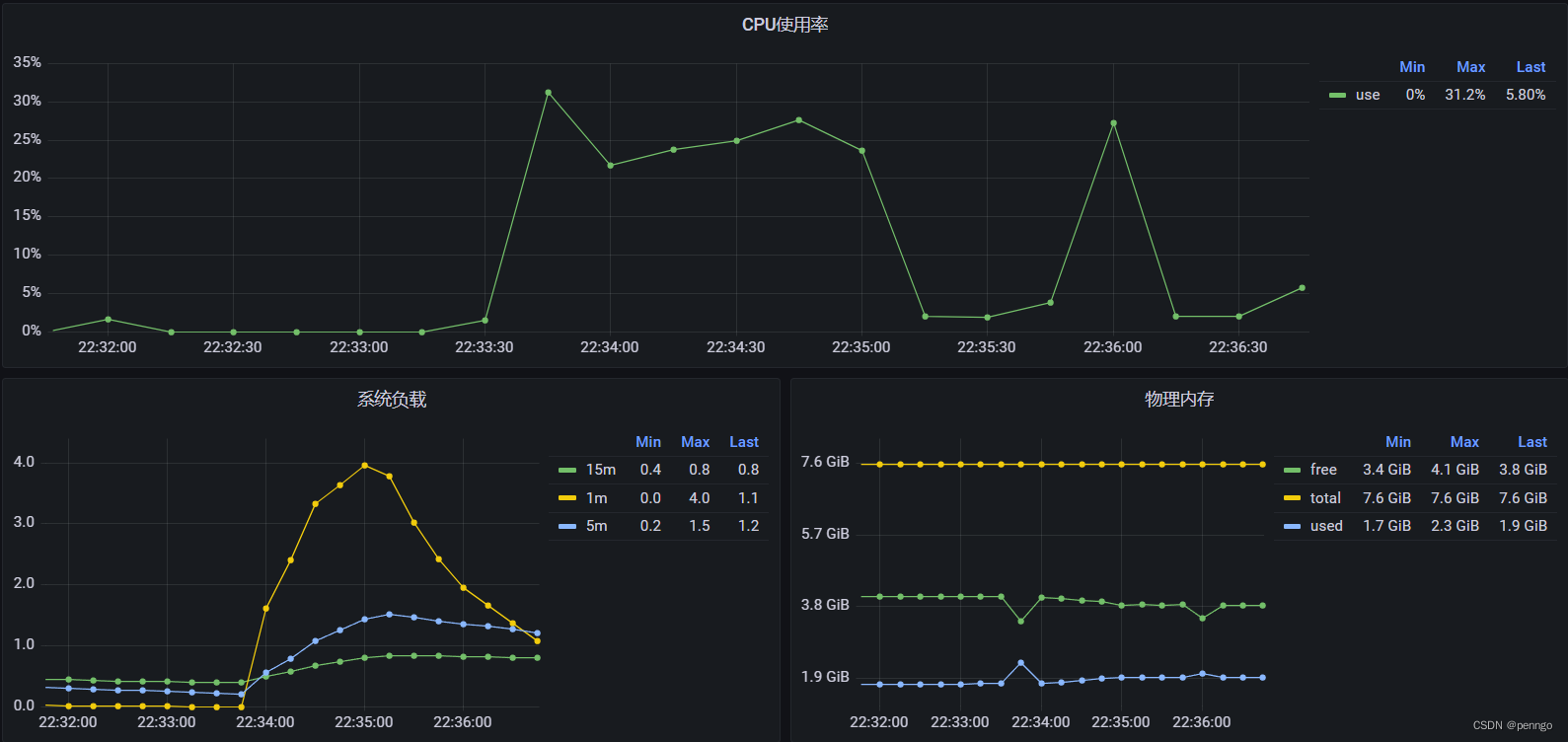Image resolution: width=1568 pixels, height=742 pixels.
Task: Toggle the 1m load series
Action: click(x=596, y=498)
